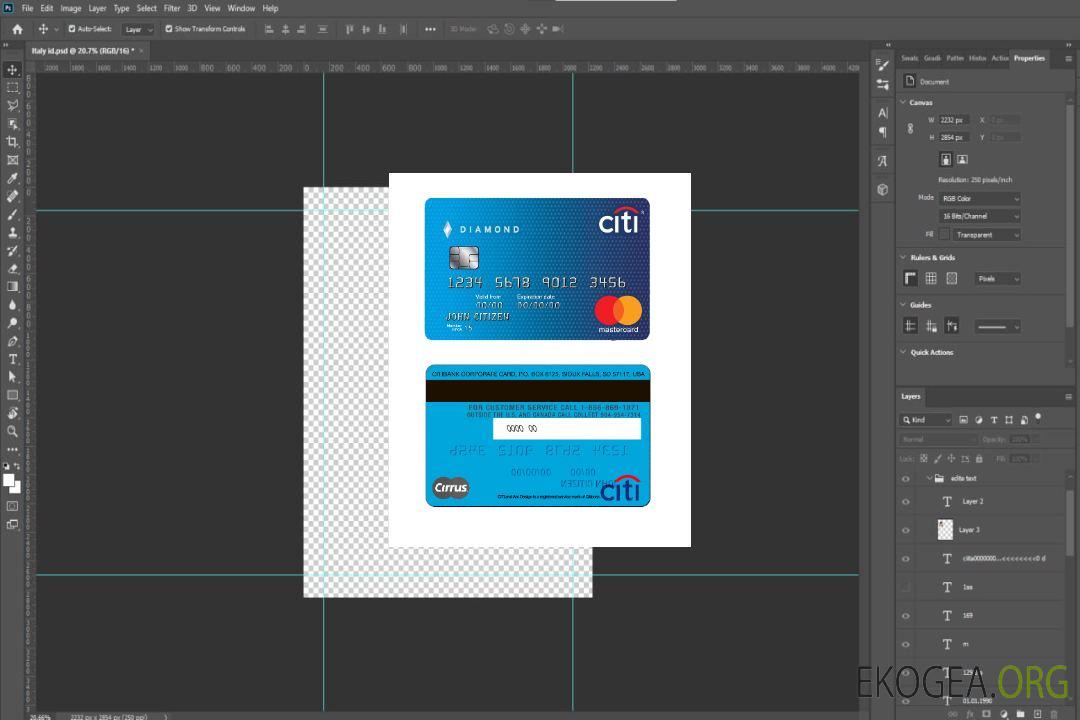Screen dimensions: 1080x720
Task: Open the Filter menu
Action: click(x=172, y=8)
